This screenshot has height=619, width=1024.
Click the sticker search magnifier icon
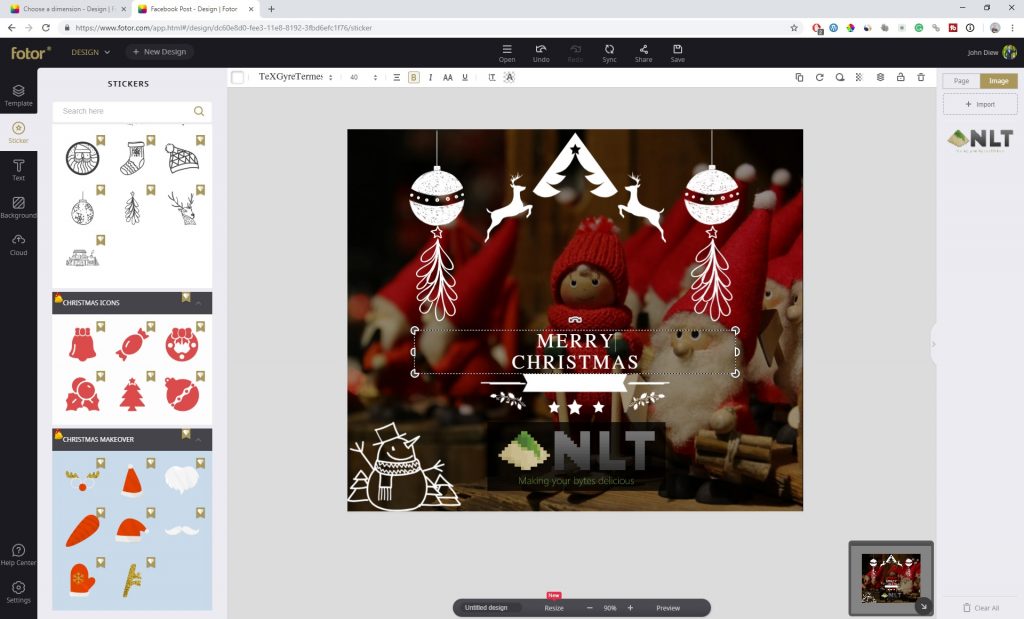(x=199, y=111)
